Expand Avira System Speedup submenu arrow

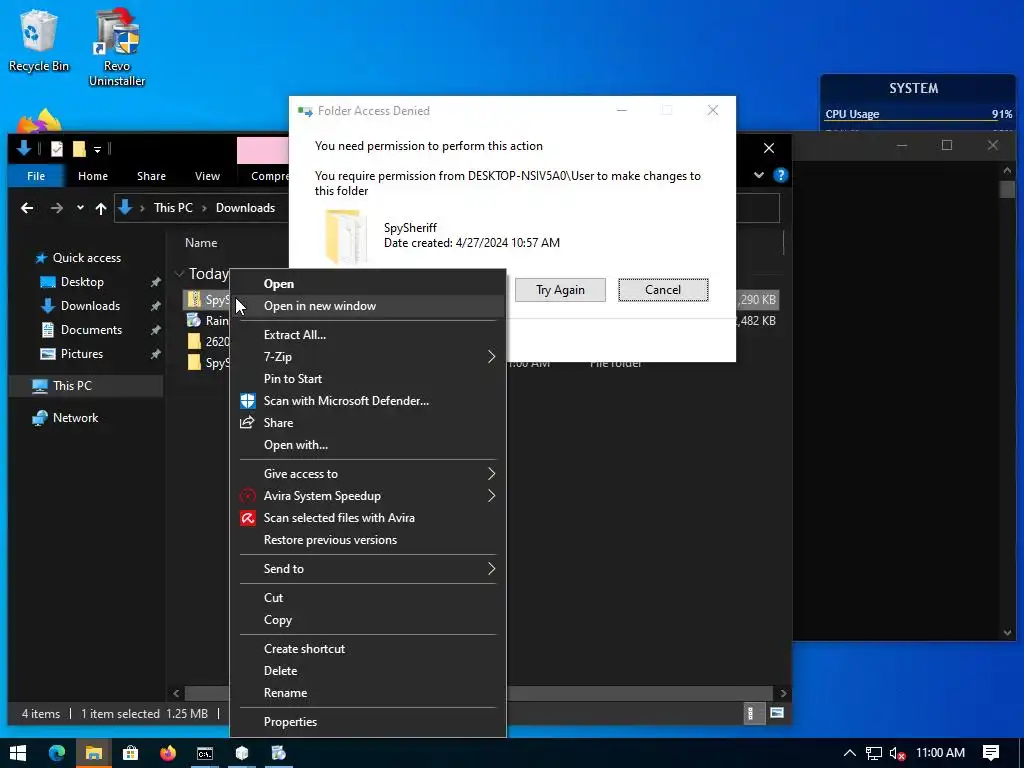tap(491, 496)
